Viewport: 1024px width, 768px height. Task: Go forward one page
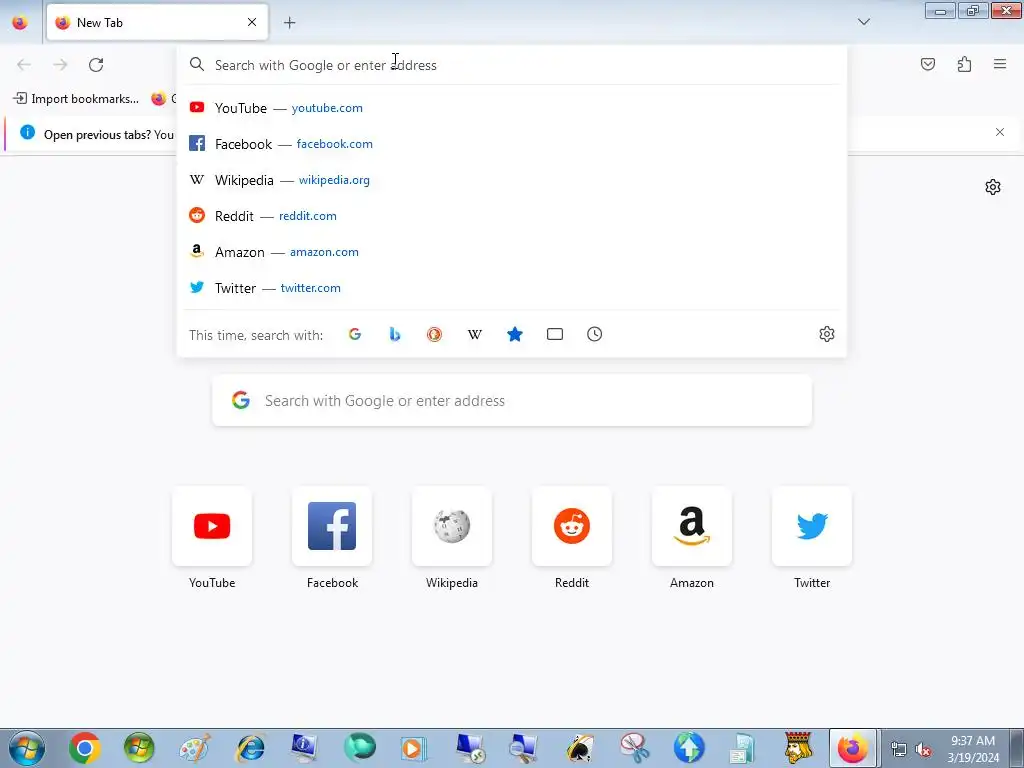[x=60, y=64]
